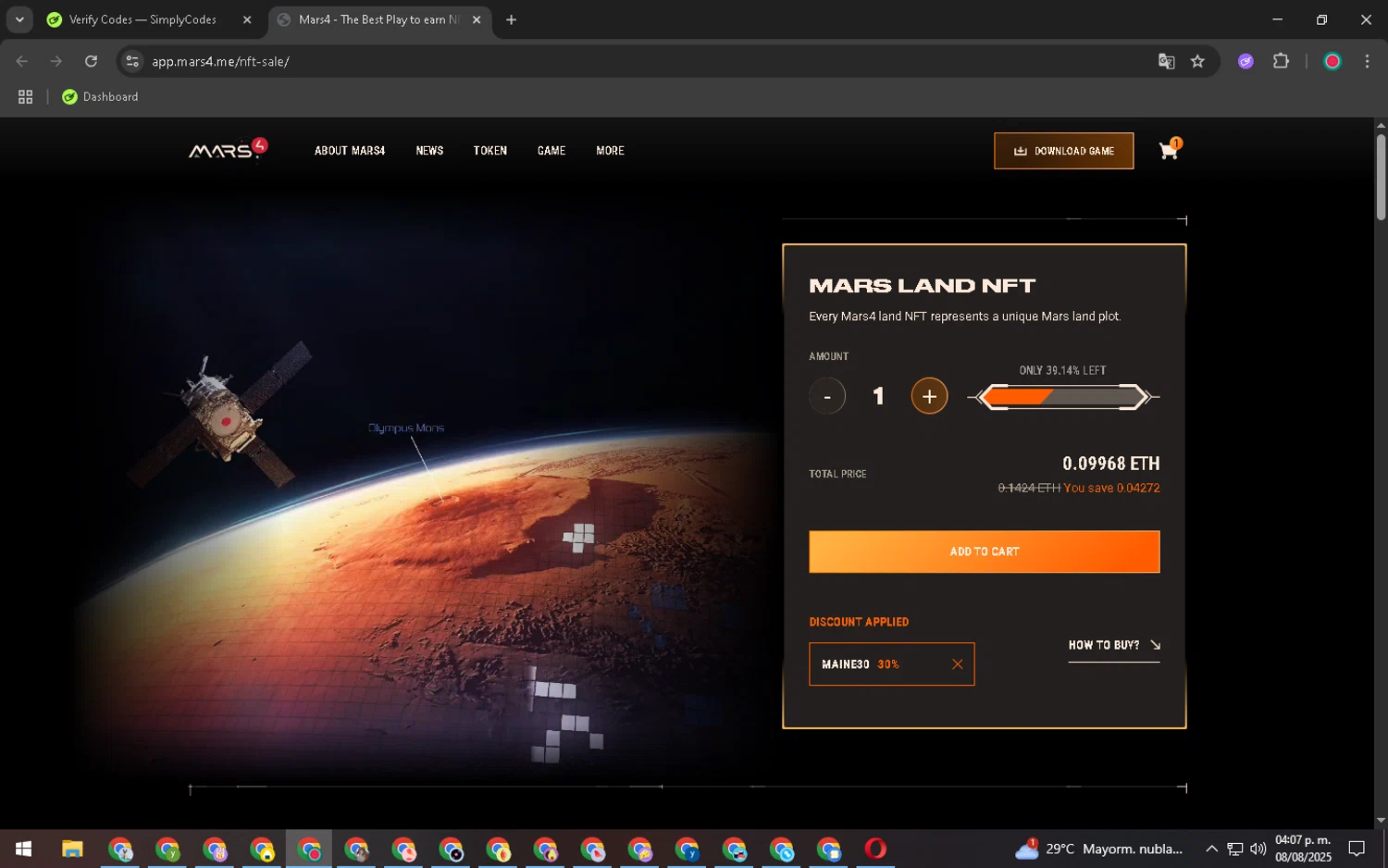Click the You save 0.04272 text

pyautogui.click(x=1111, y=488)
